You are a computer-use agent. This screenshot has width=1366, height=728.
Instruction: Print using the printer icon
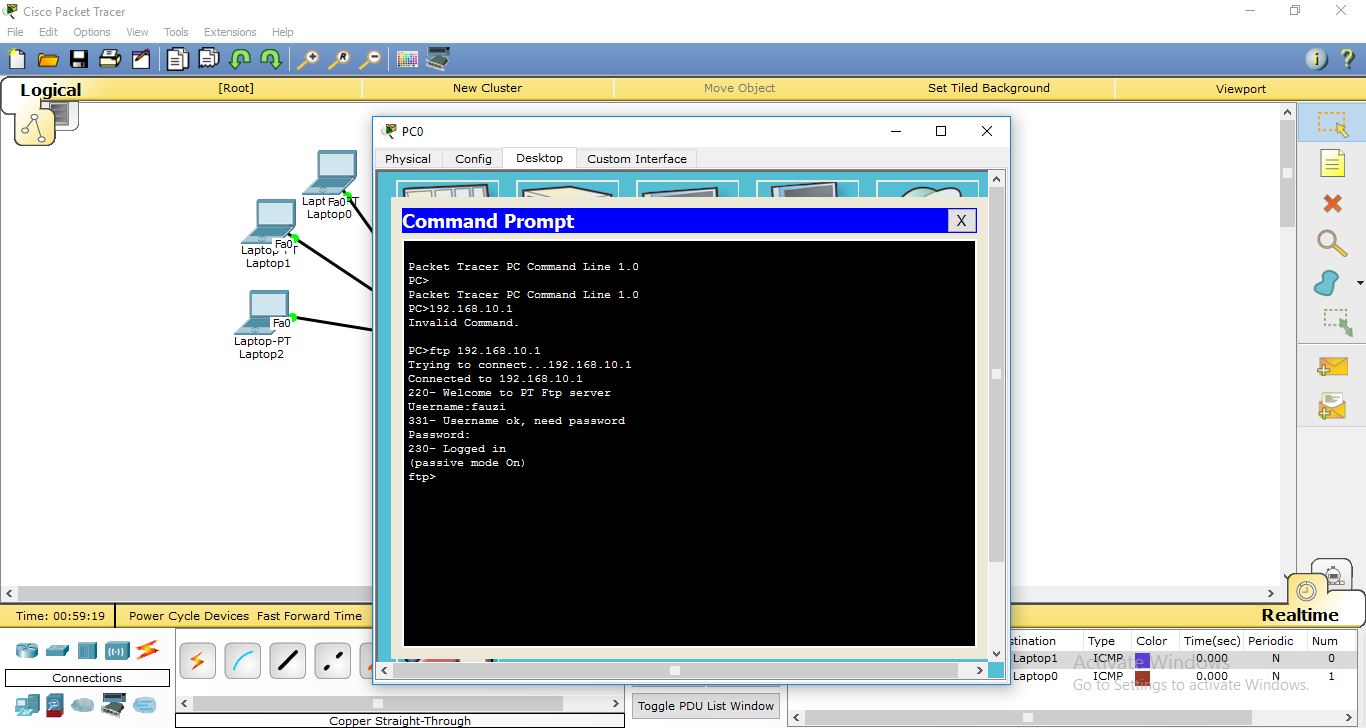pyautogui.click(x=109, y=59)
